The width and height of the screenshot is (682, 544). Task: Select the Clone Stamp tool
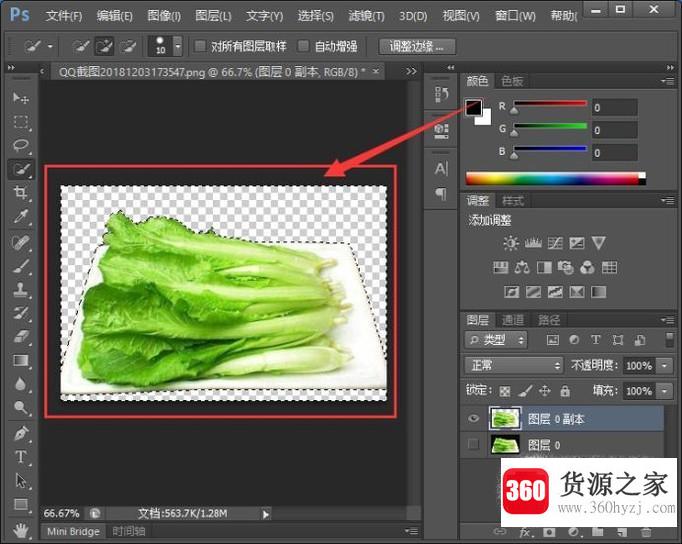20,290
